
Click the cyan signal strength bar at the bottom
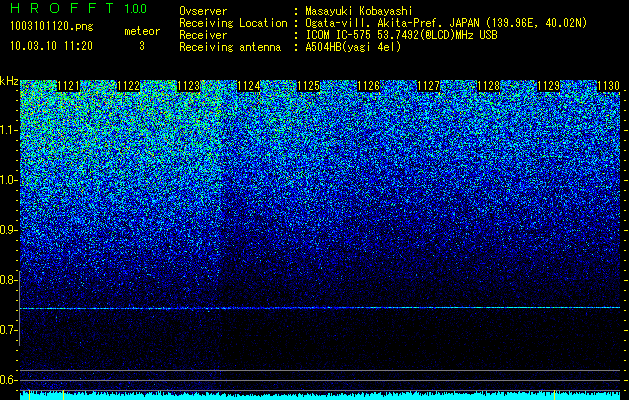tap(320, 396)
